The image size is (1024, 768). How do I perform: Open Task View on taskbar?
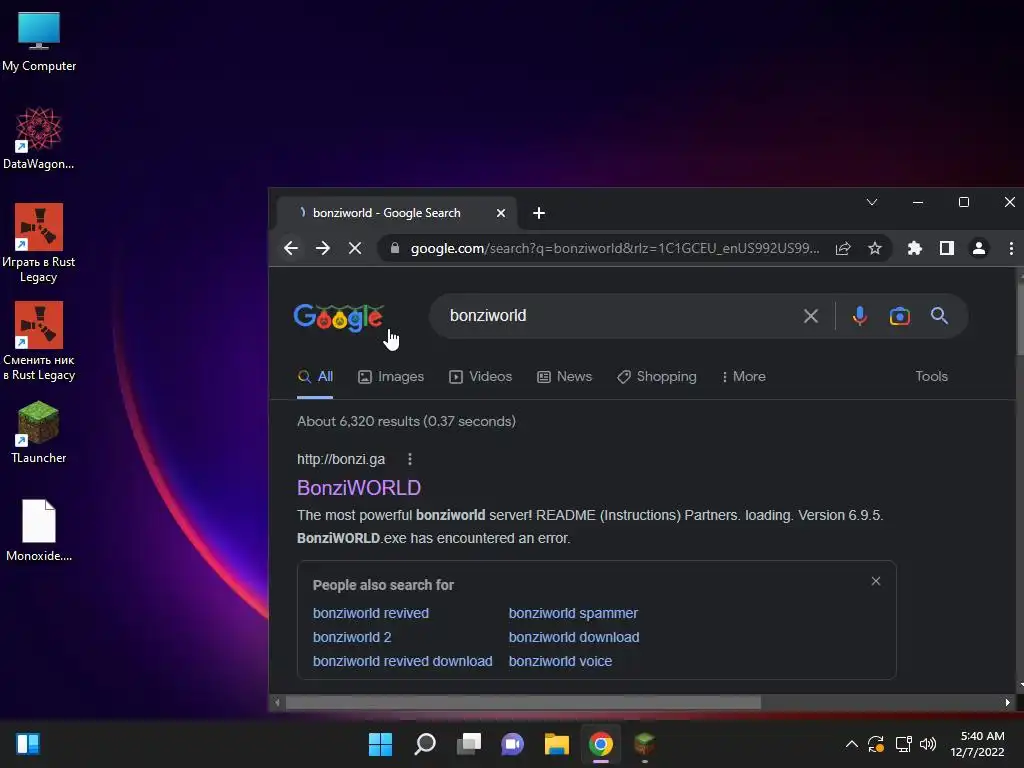click(469, 744)
